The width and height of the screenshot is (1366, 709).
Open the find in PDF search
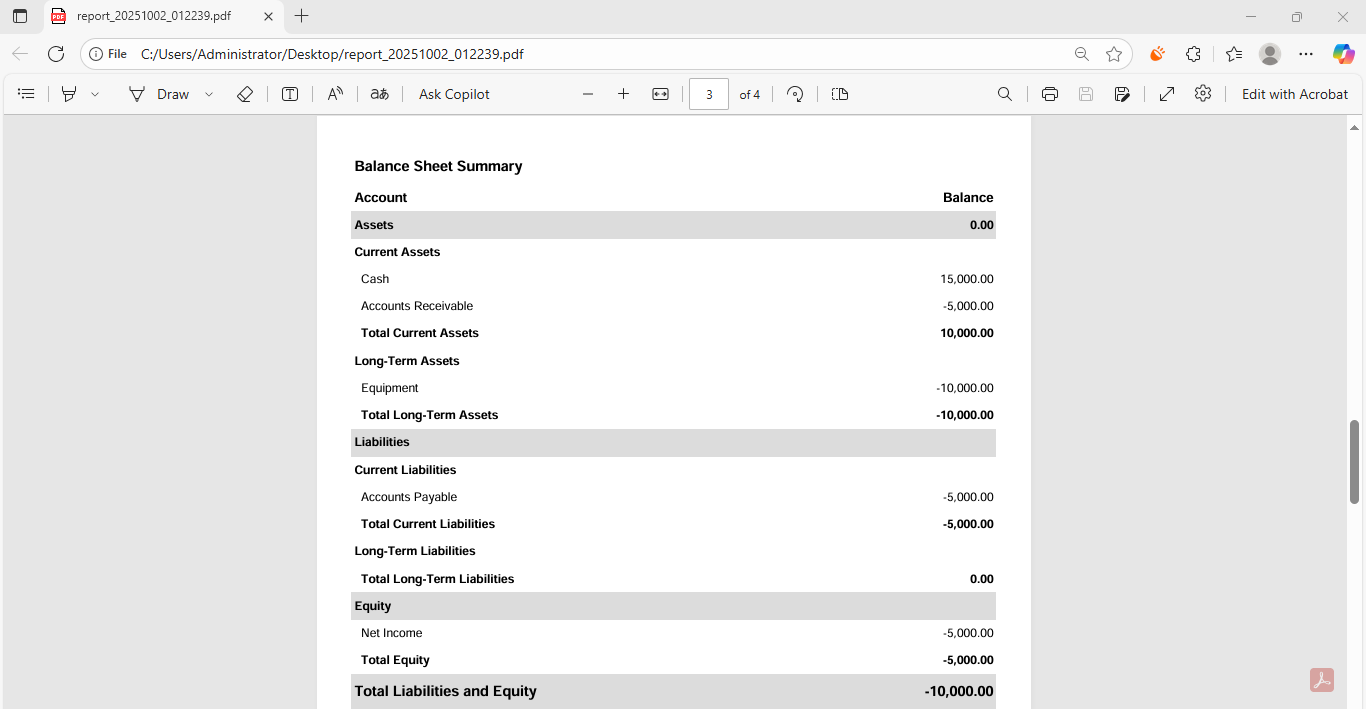click(1005, 94)
